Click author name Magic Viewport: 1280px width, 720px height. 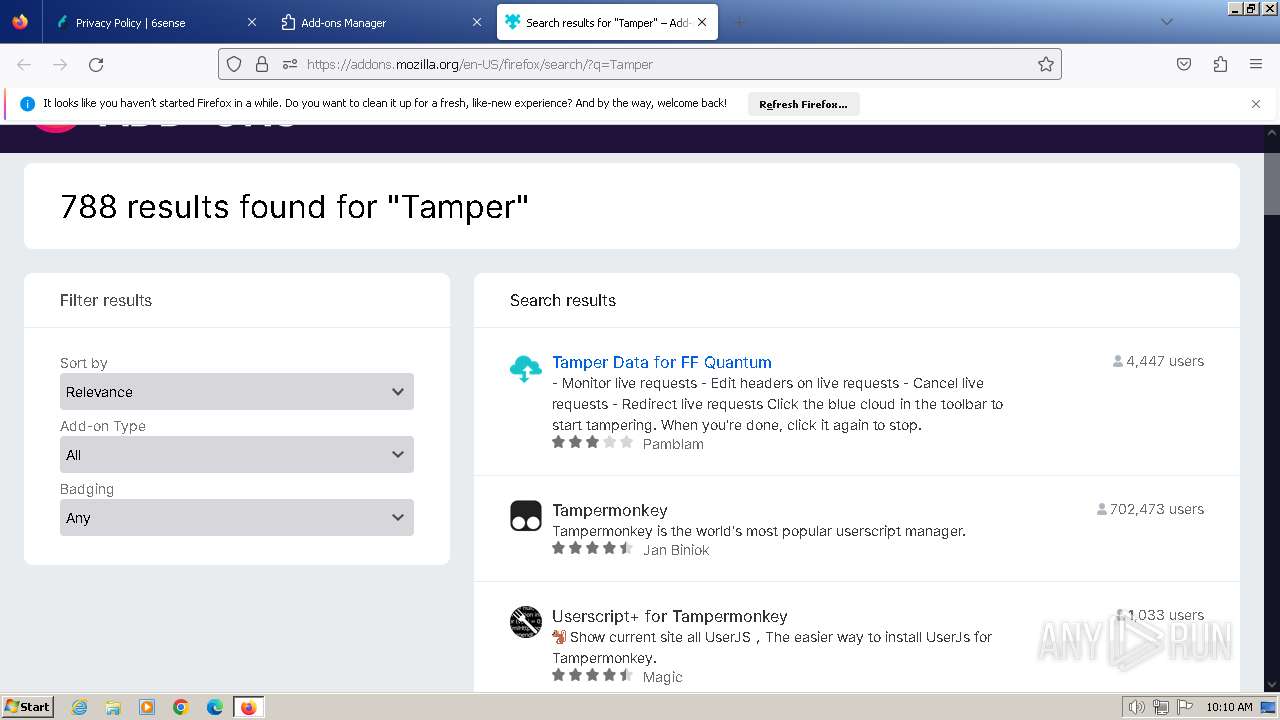(x=663, y=677)
